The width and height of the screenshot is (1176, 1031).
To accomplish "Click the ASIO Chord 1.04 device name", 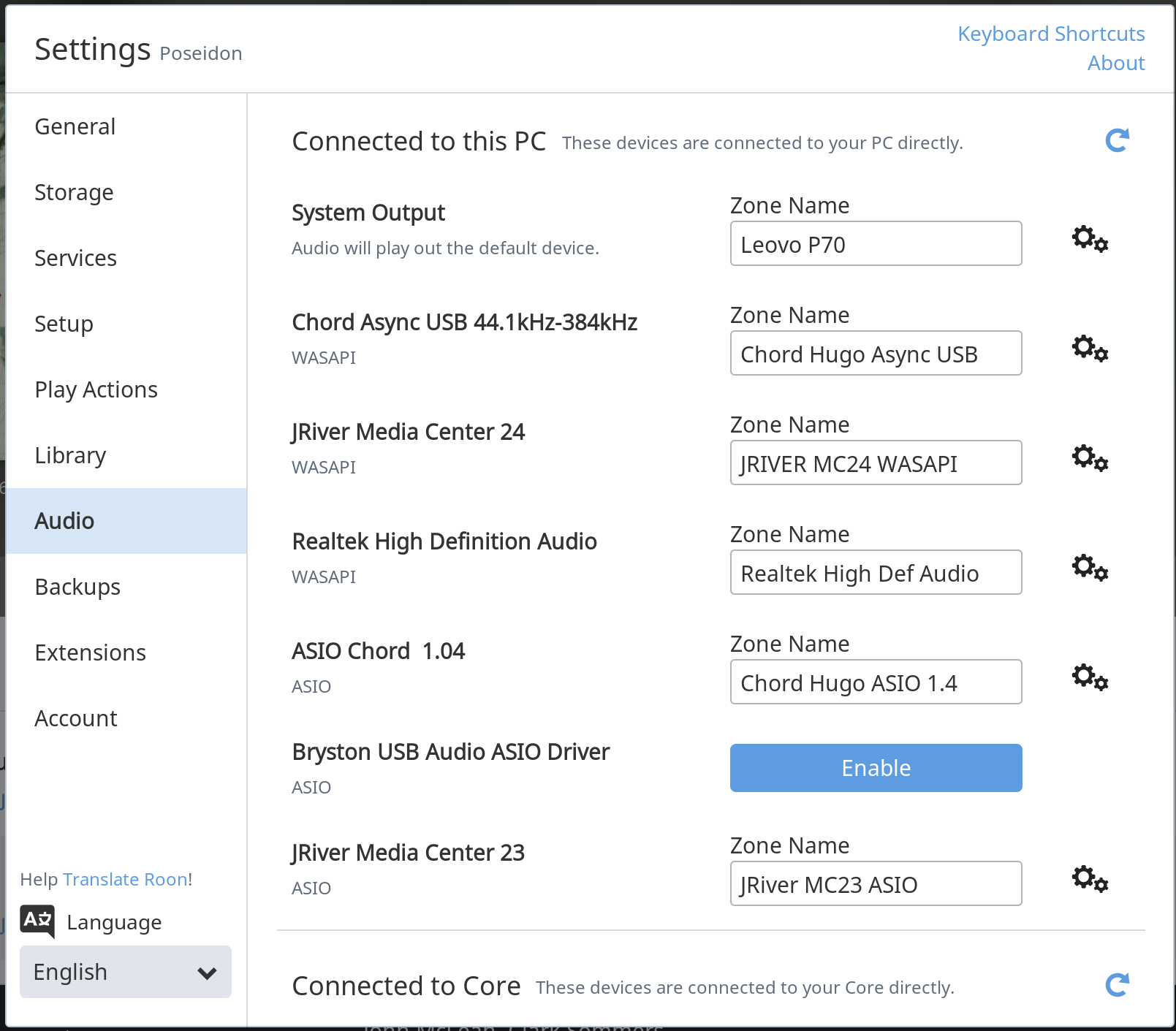I will tap(379, 651).
